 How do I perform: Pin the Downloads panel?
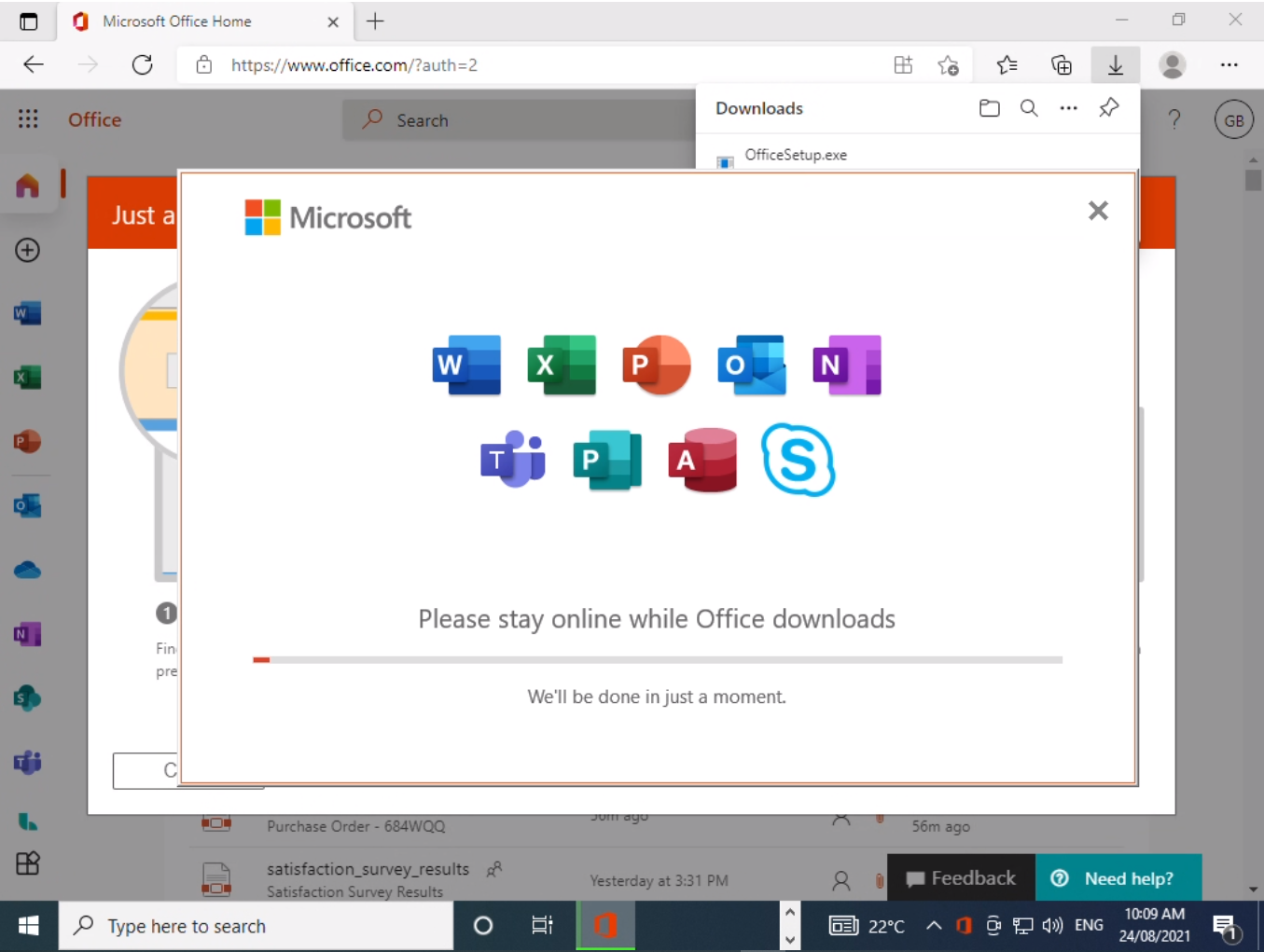1108,108
